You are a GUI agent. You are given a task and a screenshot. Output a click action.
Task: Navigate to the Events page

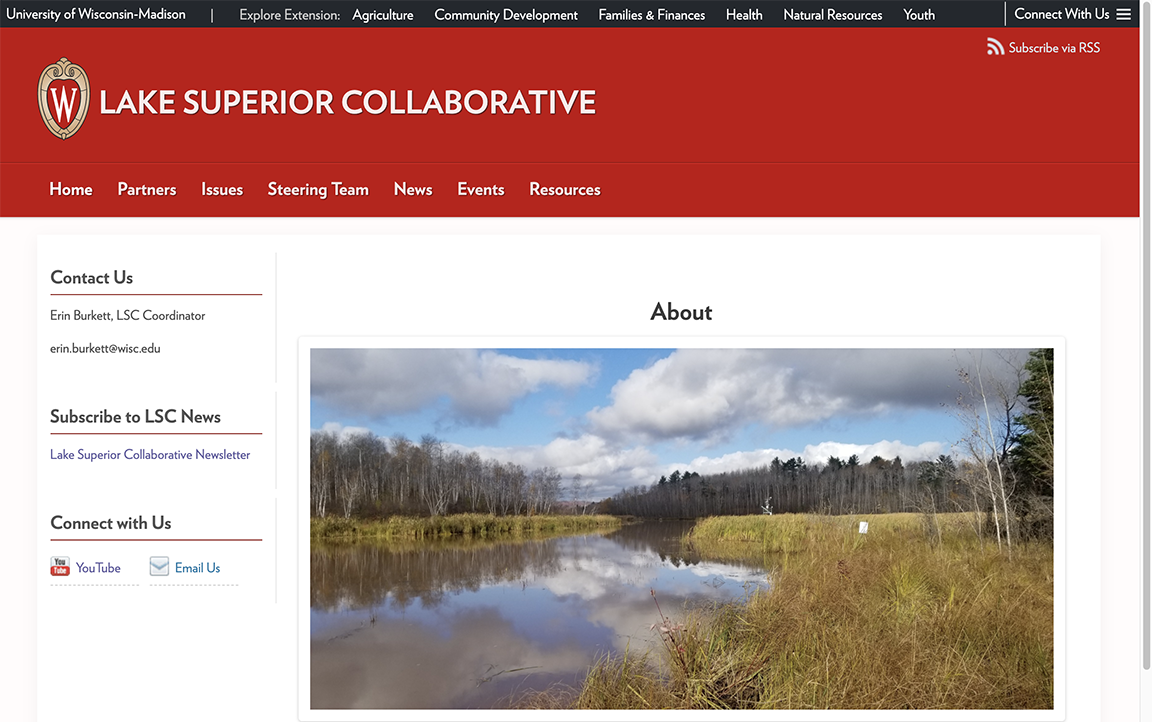click(x=480, y=189)
